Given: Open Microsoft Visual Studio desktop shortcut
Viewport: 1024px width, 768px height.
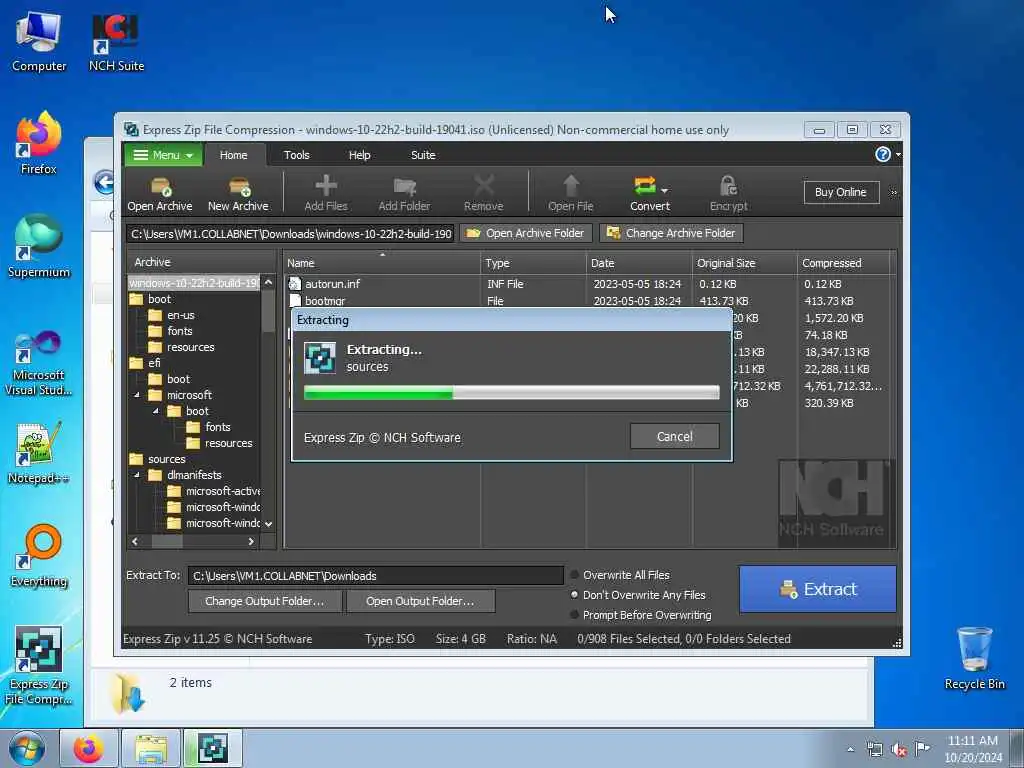Looking at the screenshot, I should [39, 363].
